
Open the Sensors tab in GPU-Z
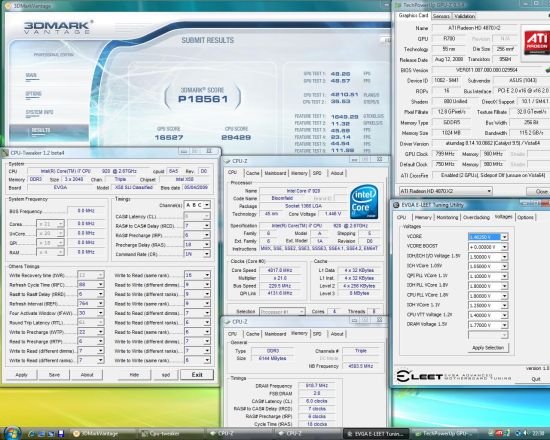441,16
